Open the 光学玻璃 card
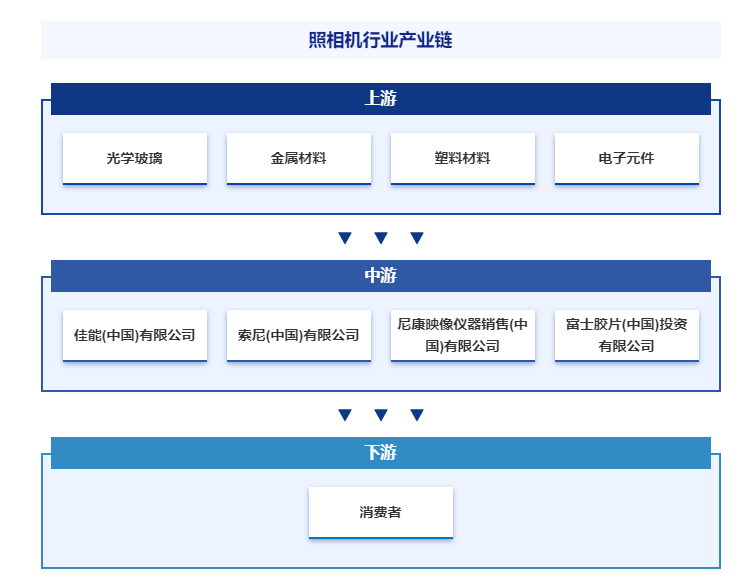Image resolution: width=740 pixels, height=581 pixels. (135, 159)
